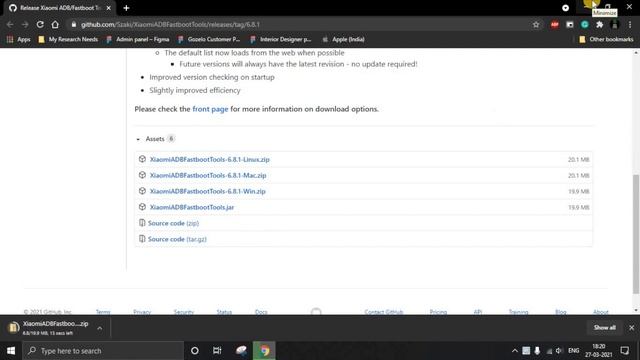Open the API footer link
Viewport: 640px width, 360px height.
(478, 312)
